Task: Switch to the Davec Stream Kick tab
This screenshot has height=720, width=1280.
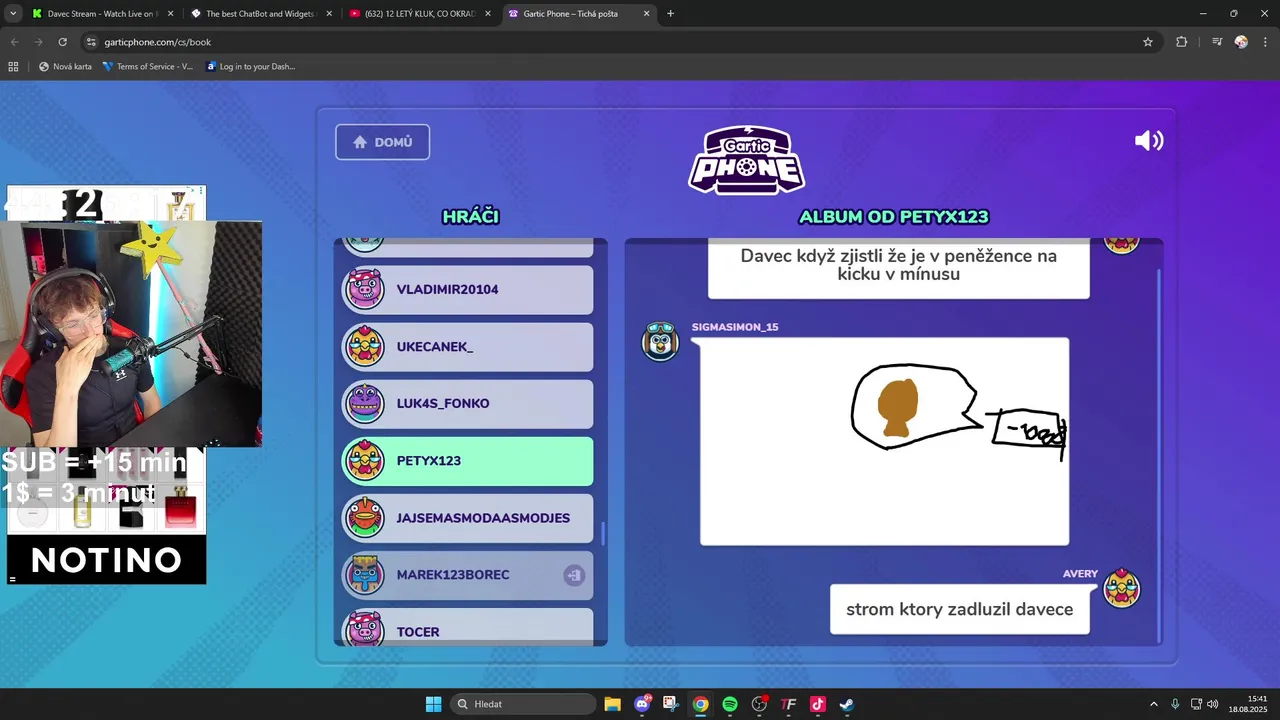Action: 100,14
